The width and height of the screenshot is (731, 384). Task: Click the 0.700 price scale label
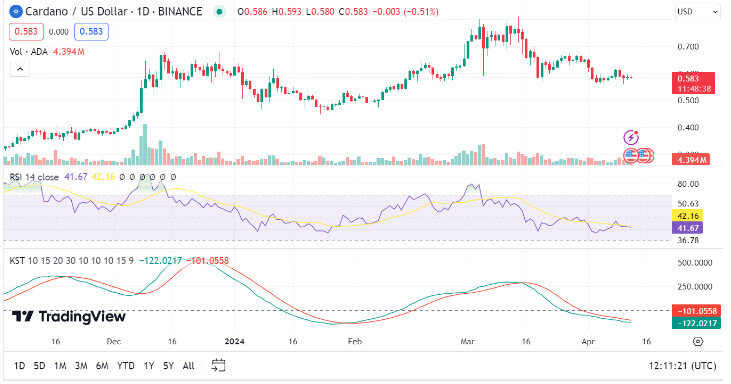(x=688, y=47)
